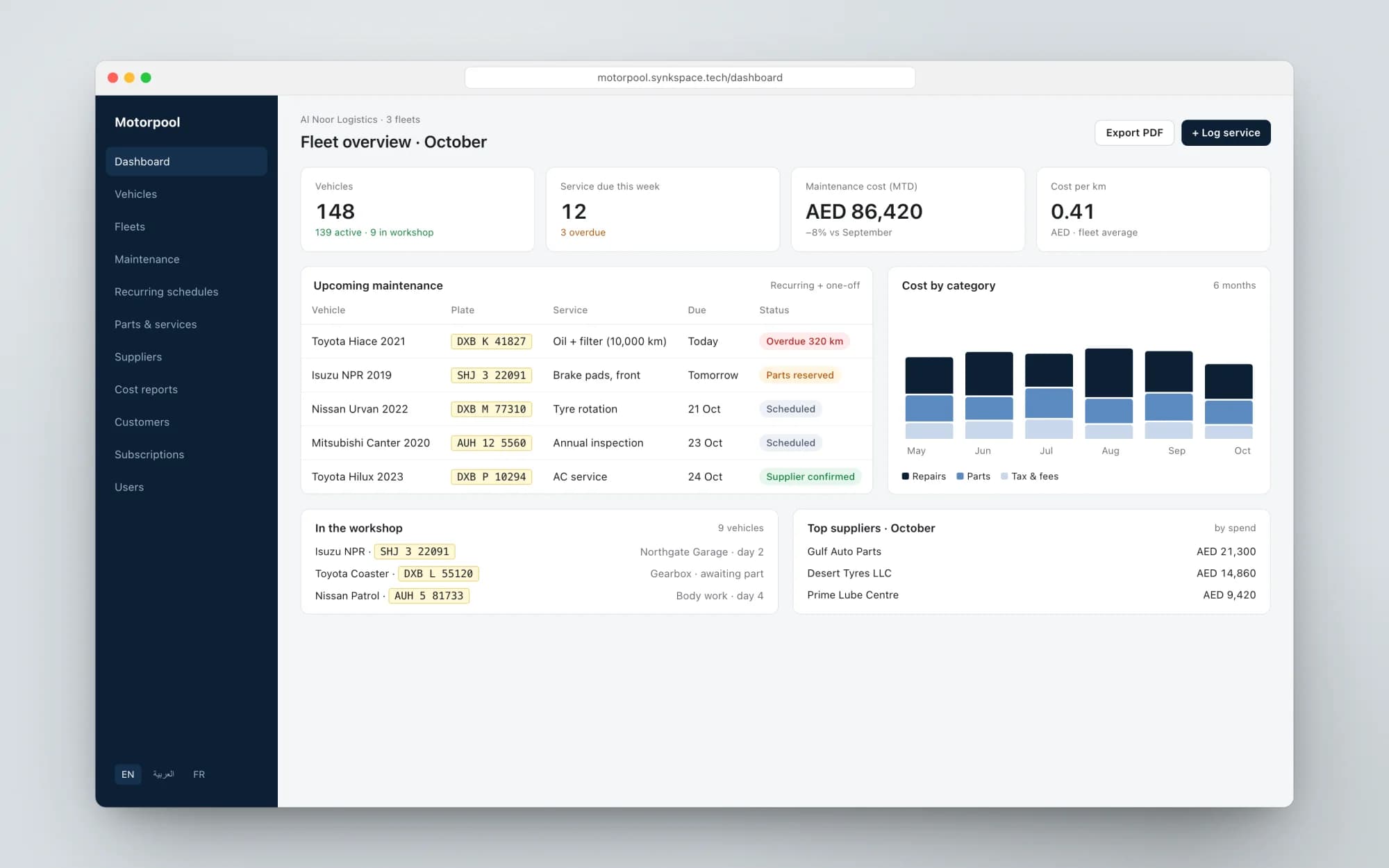Click Parts reserved status badge
This screenshot has width=1389, height=868.
pos(799,376)
